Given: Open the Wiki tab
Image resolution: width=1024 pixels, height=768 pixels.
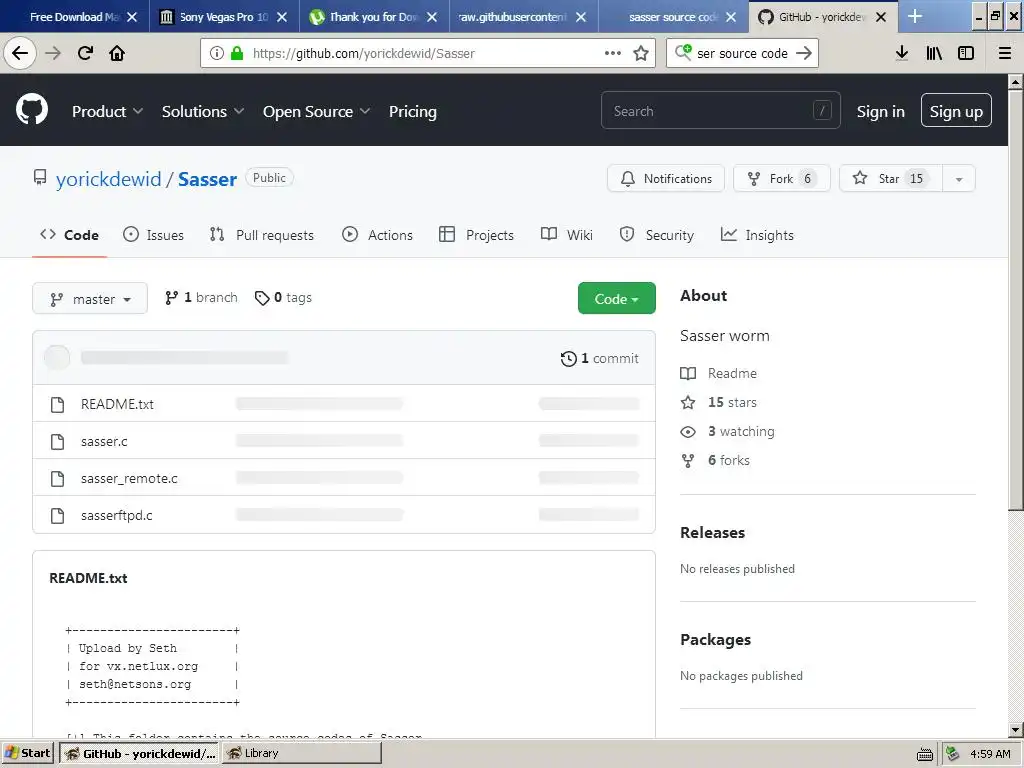Looking at the screenshot, I should coord(567,235).
